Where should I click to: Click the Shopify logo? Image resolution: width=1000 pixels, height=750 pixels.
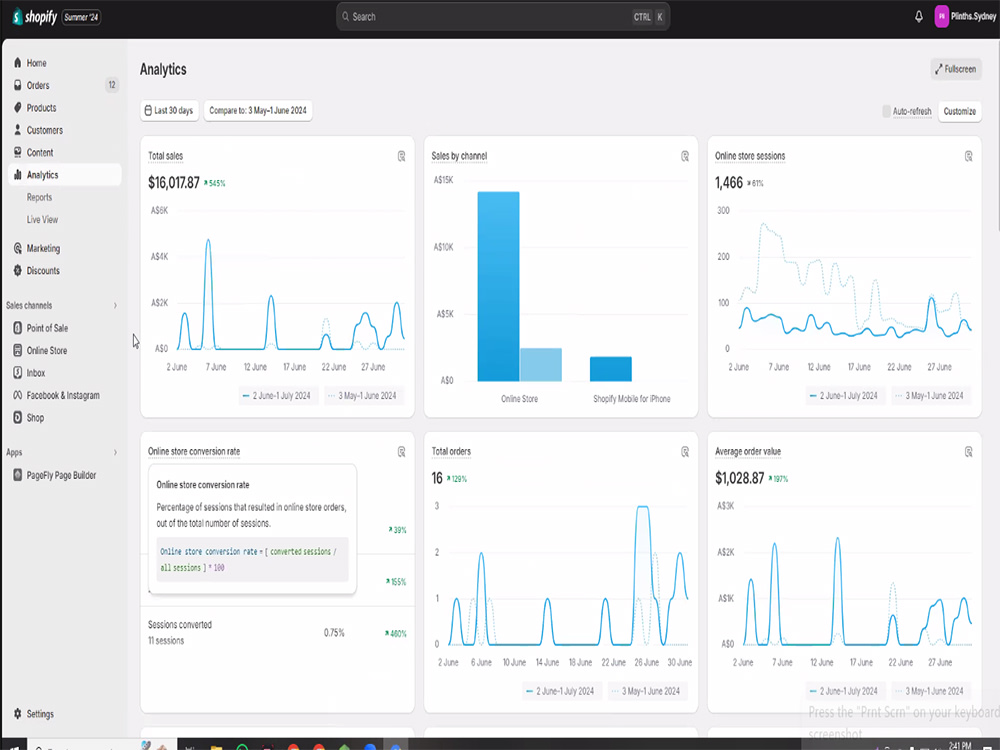coord(35,17)
